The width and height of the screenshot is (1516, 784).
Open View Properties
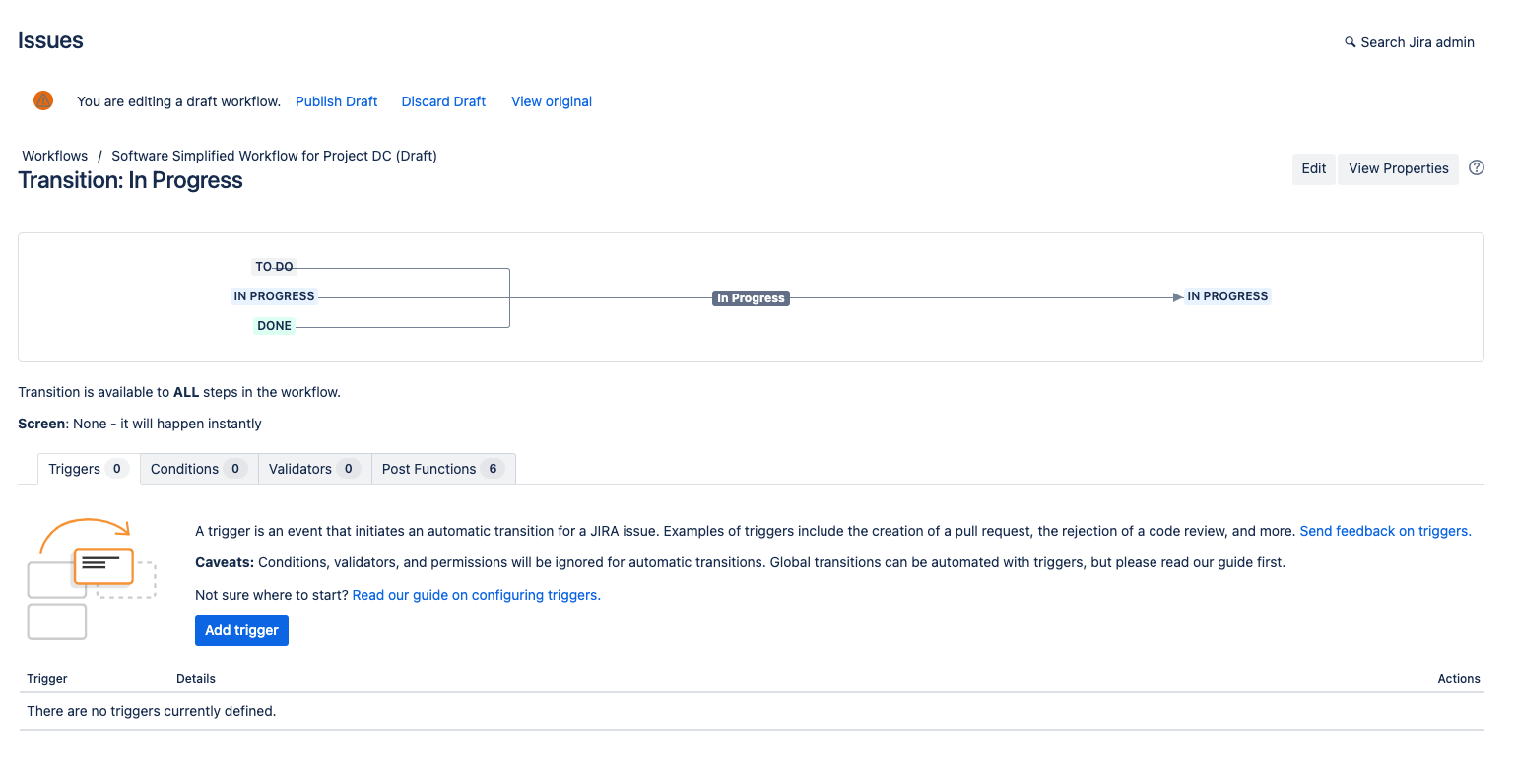coord(1398,168)
